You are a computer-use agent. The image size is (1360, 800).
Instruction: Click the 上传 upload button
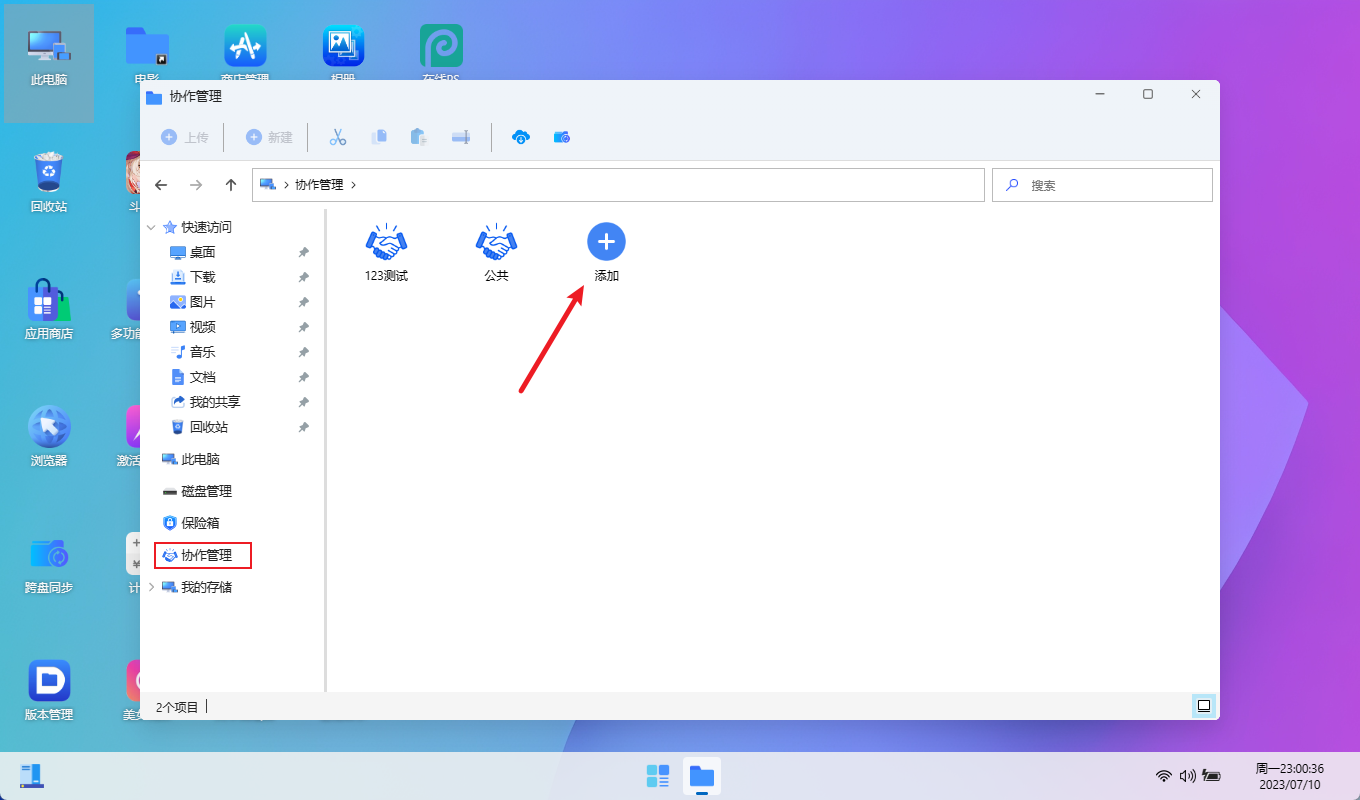click(x=185, y=137)
